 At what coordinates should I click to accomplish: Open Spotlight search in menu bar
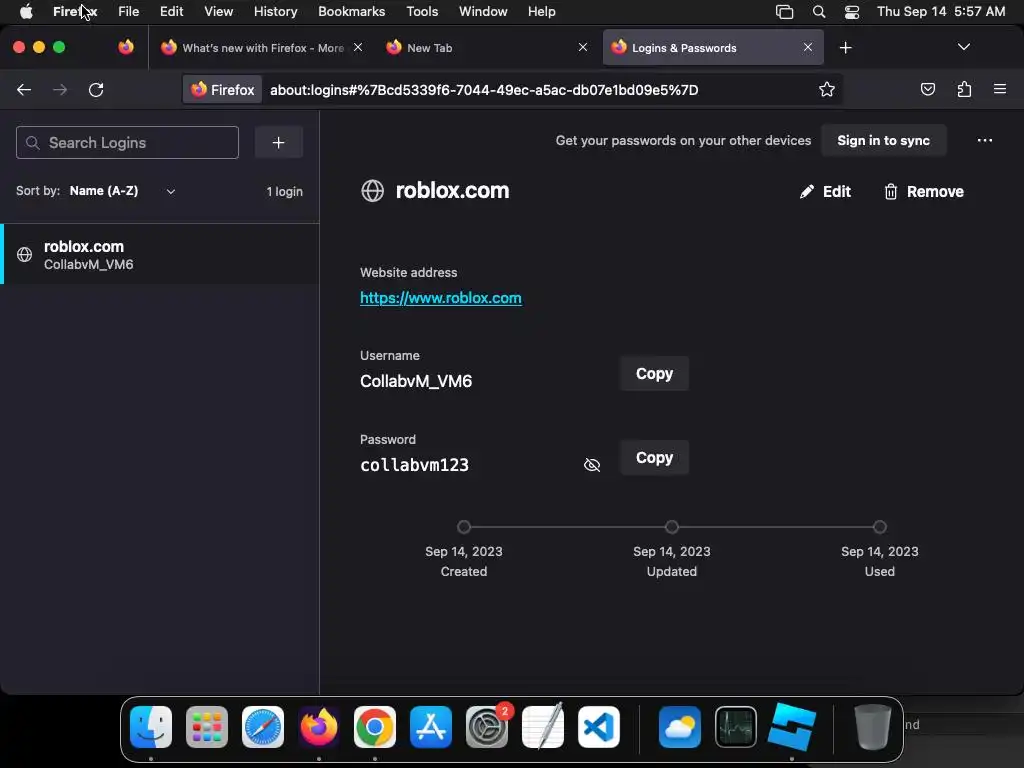point(819,11)
